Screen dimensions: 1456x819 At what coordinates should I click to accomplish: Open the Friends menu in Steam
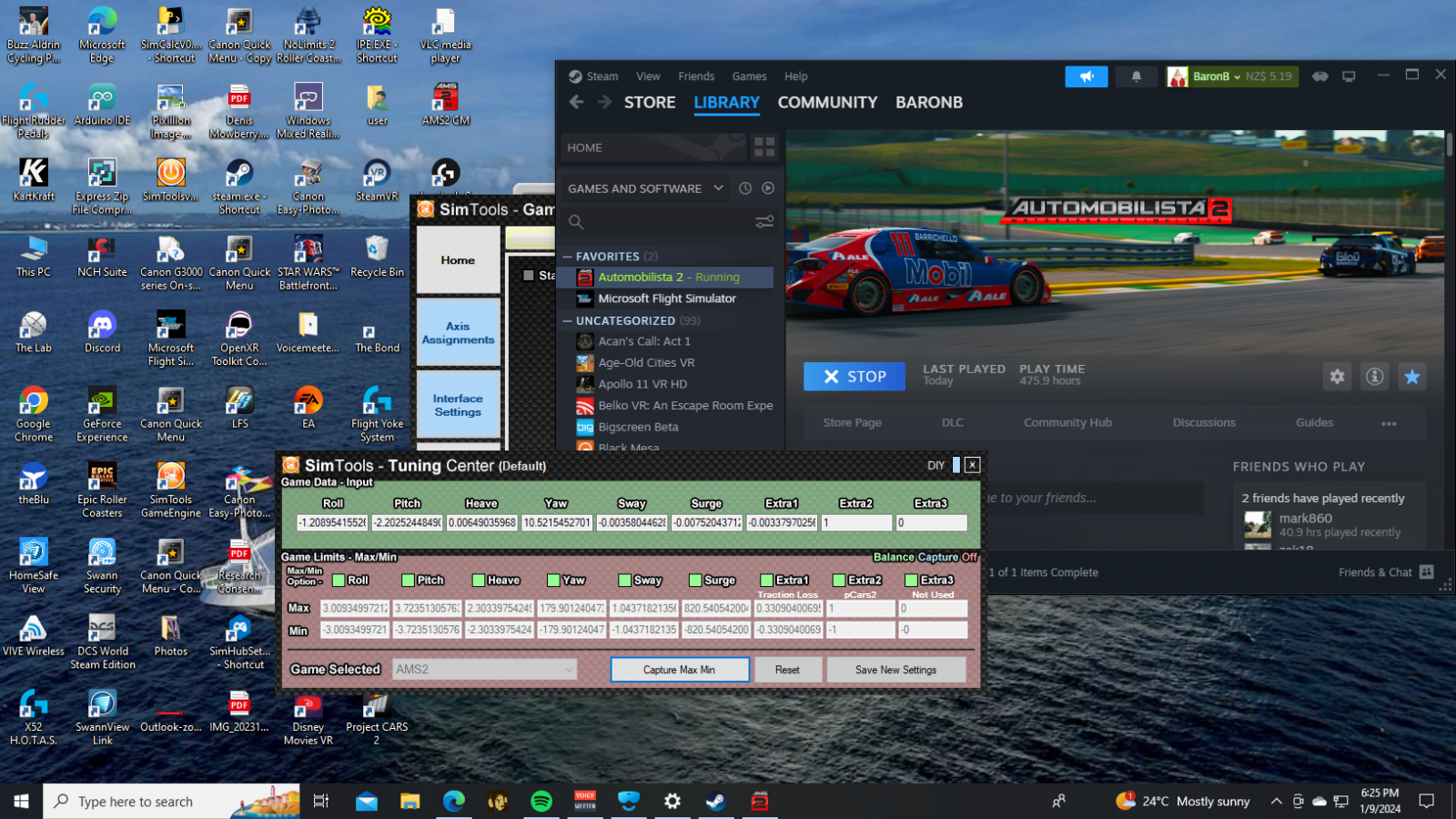point(696,76)
